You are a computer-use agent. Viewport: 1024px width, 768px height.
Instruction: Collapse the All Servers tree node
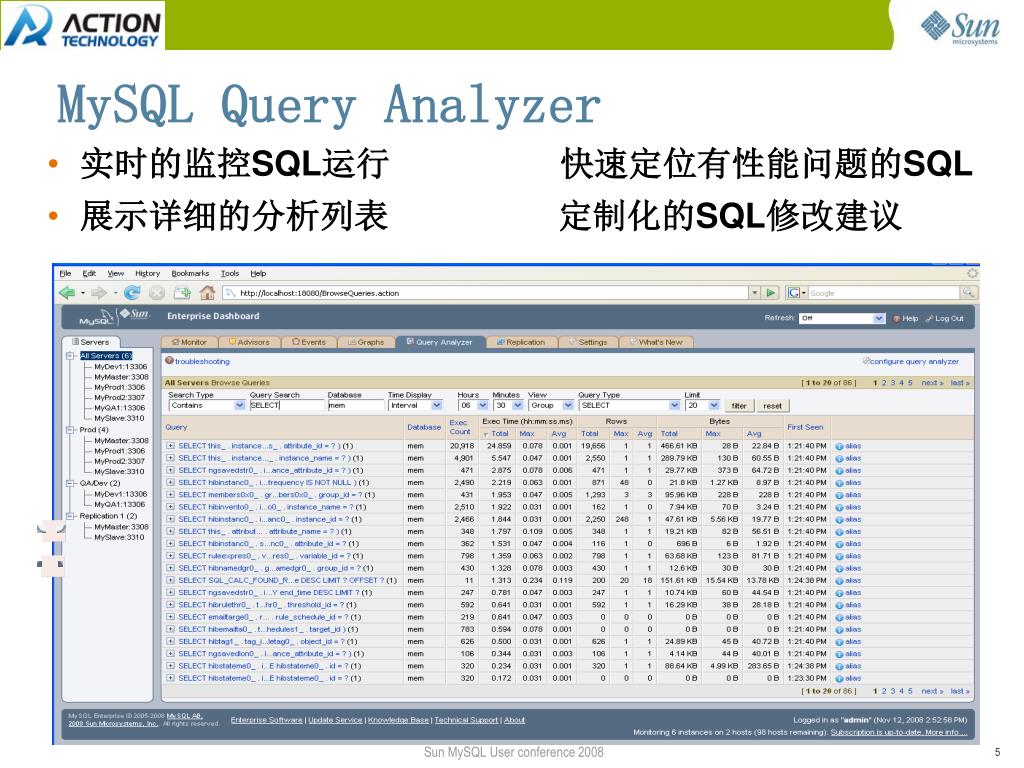point(70,356)
